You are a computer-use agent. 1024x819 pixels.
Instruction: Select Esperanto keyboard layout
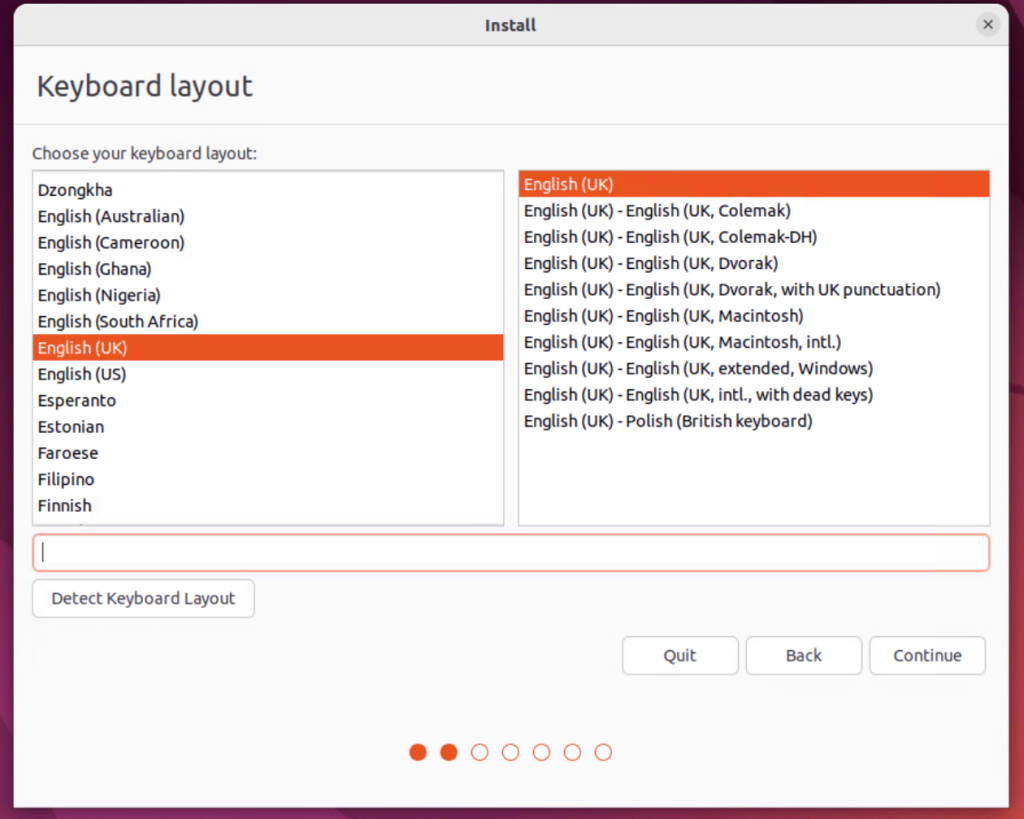[x=268, y=400]
